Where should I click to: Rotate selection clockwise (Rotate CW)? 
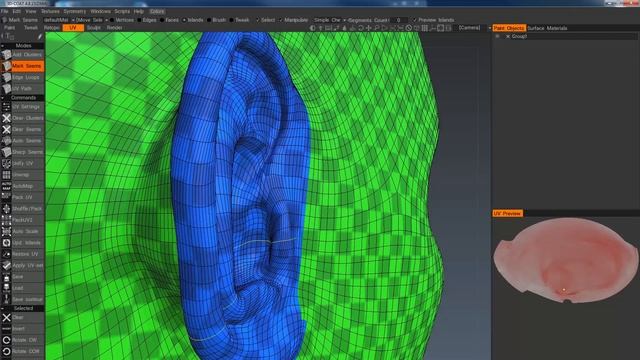tap(22, 340)
